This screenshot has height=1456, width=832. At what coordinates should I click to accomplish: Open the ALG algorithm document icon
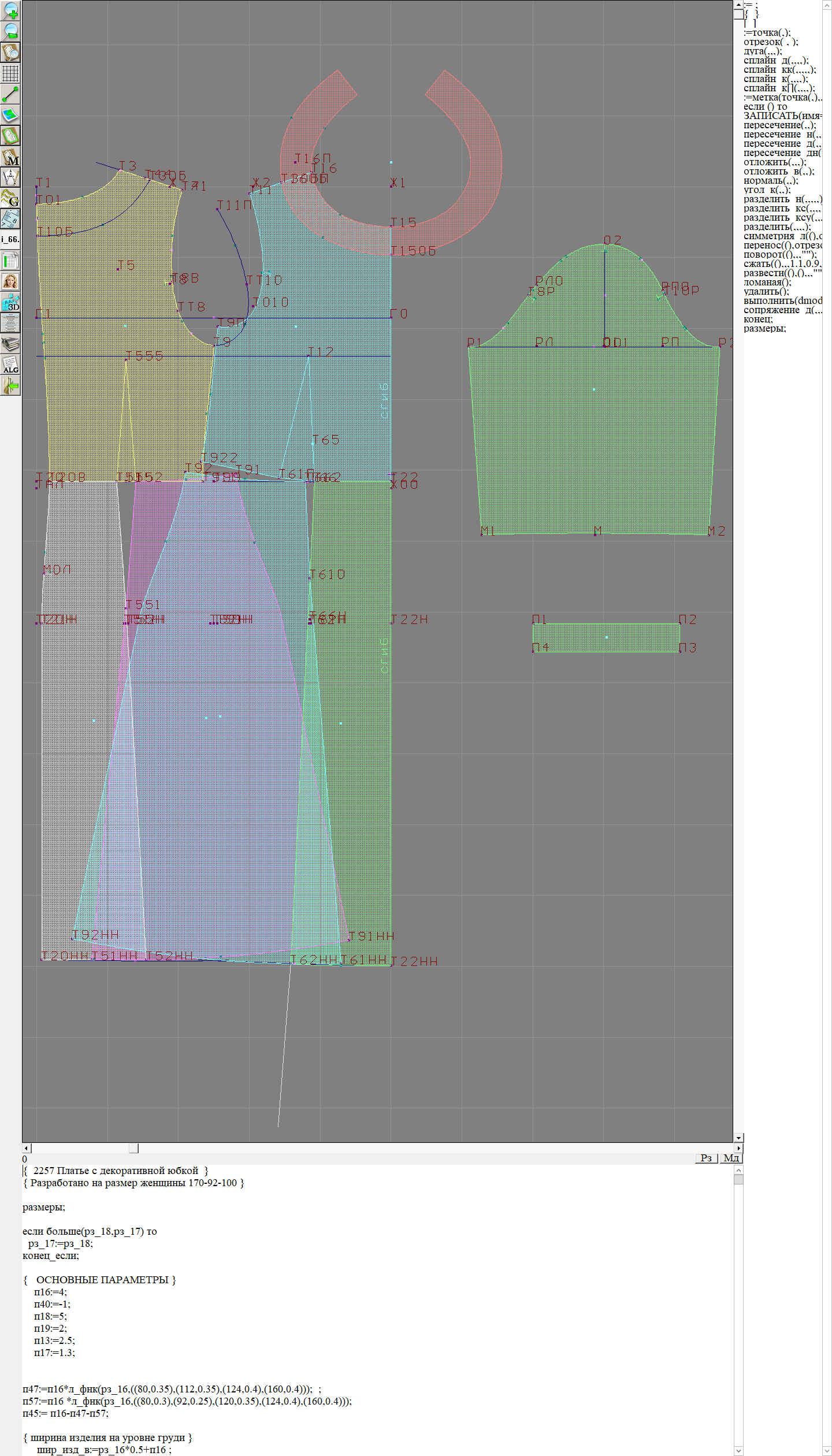click(10, 365)
